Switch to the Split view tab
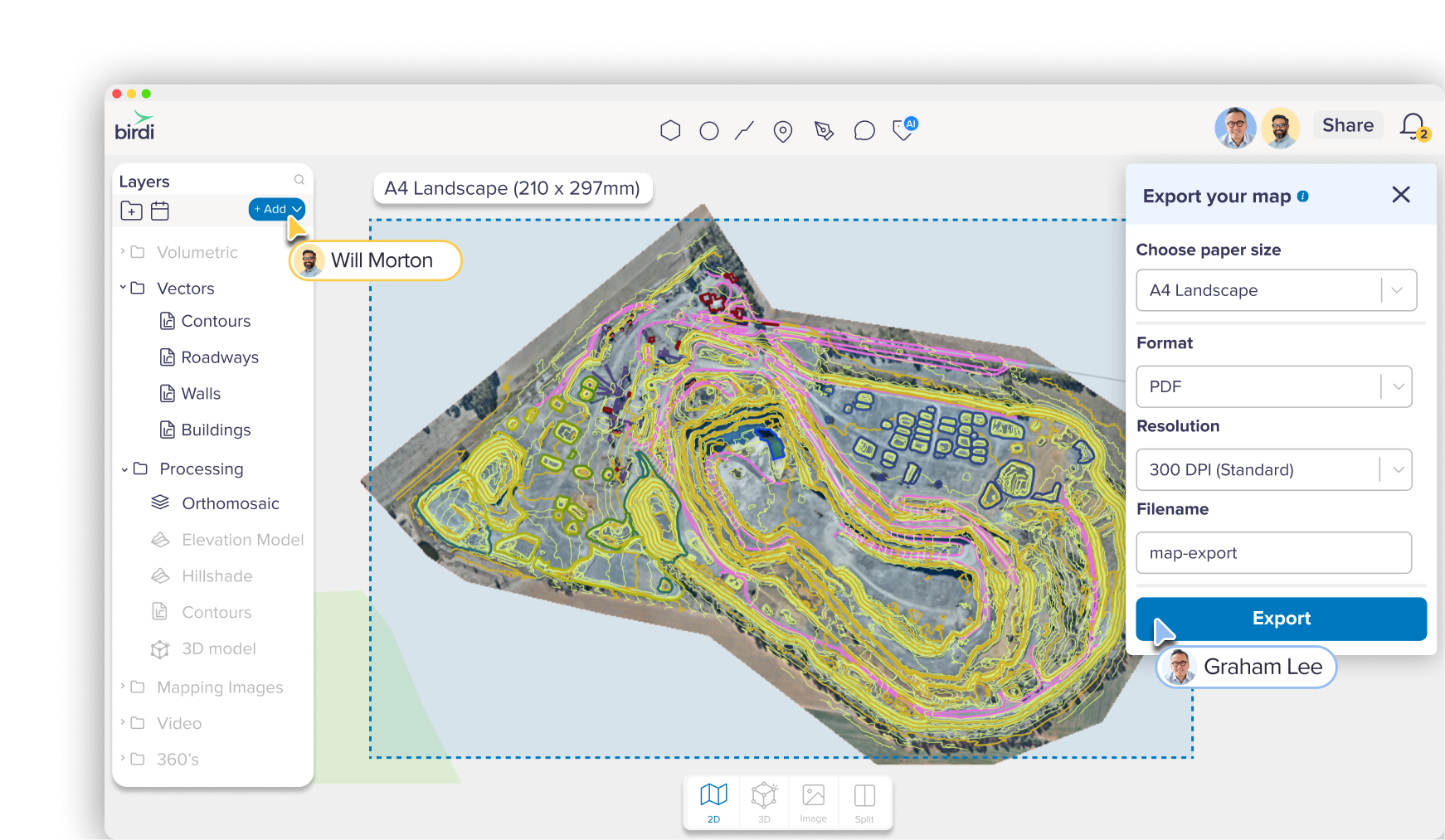The height and width of the screenshot is (840, 1445). point(864,801)
